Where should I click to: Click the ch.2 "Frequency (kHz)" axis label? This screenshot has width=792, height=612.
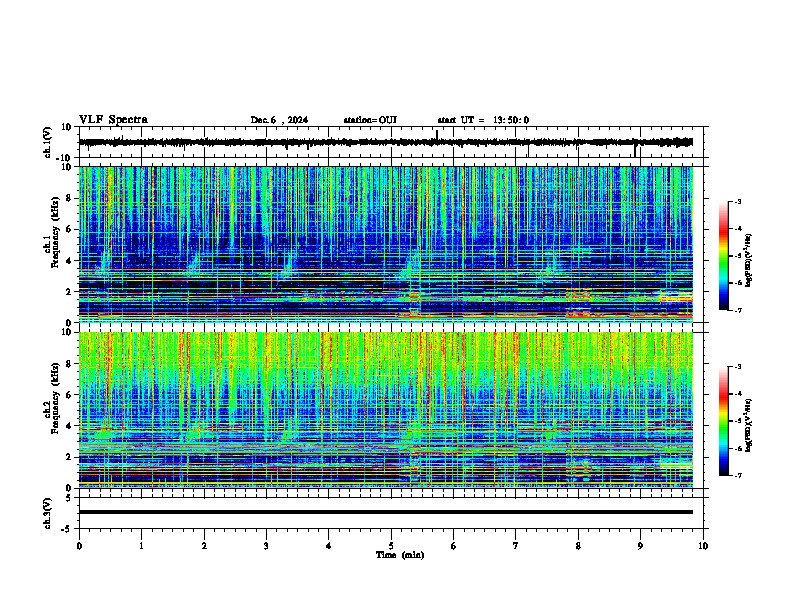[x=55, y=398]
